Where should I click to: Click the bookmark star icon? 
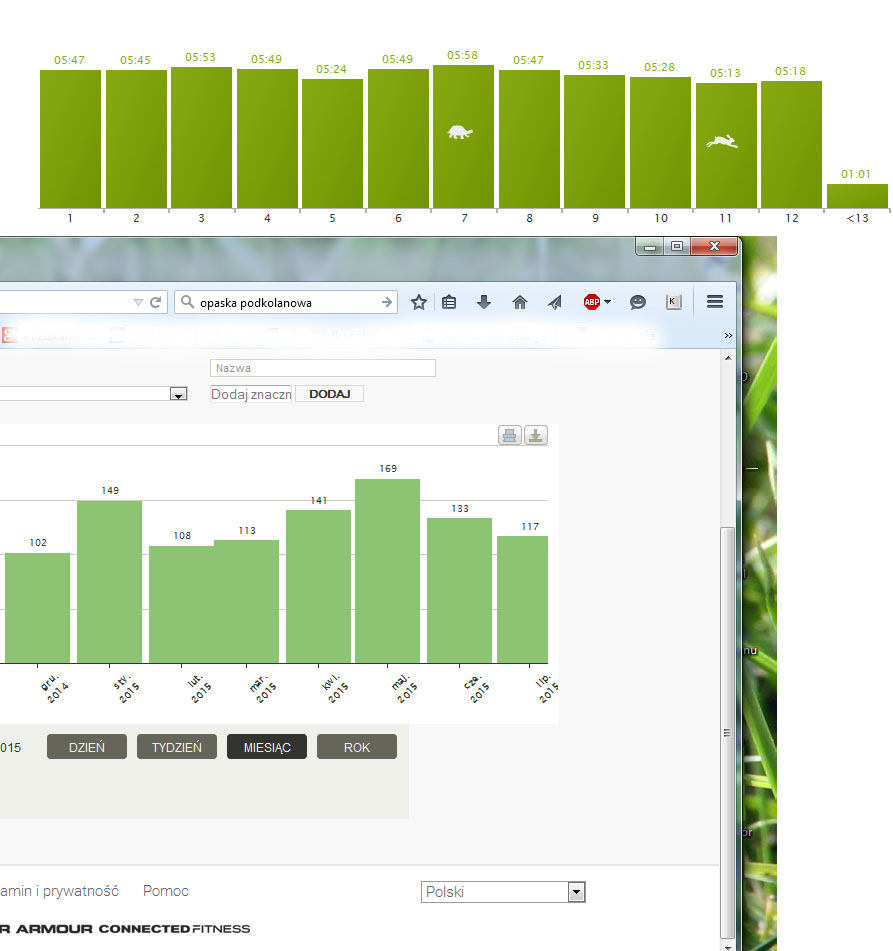click(419, 302)
